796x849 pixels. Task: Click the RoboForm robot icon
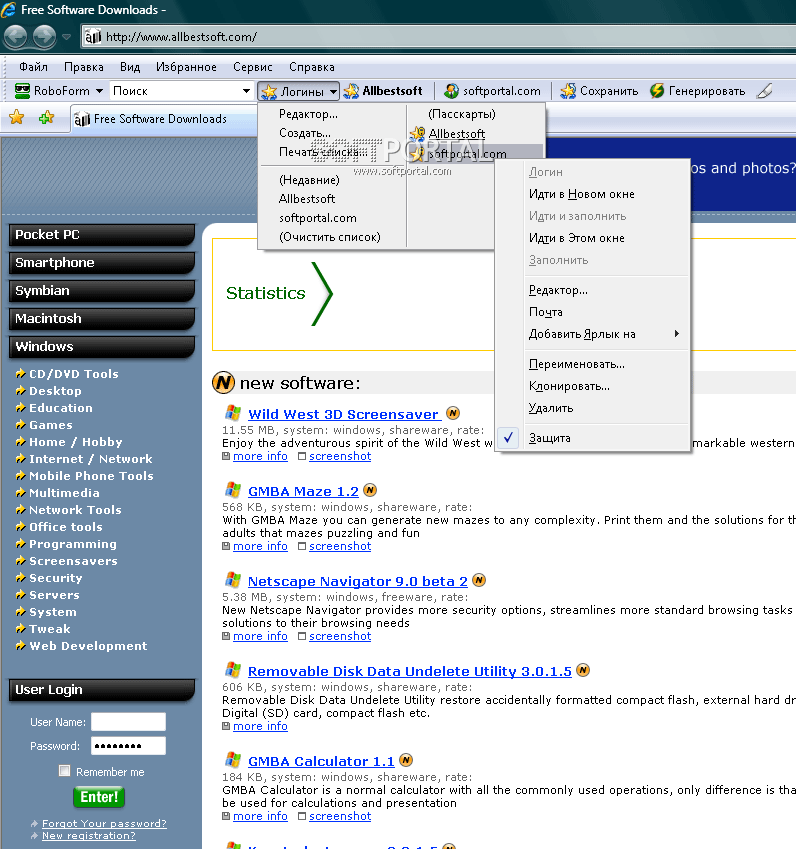tap(22, 91)
